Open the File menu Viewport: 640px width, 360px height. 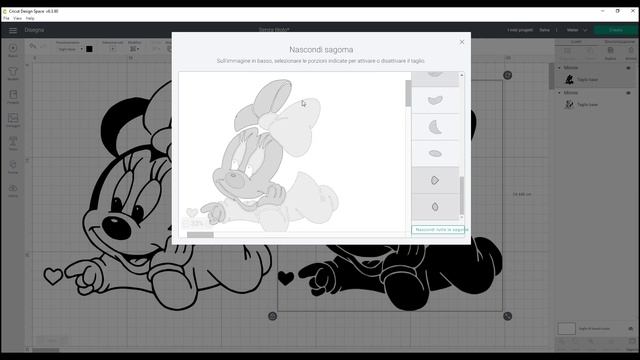(6, 18)
